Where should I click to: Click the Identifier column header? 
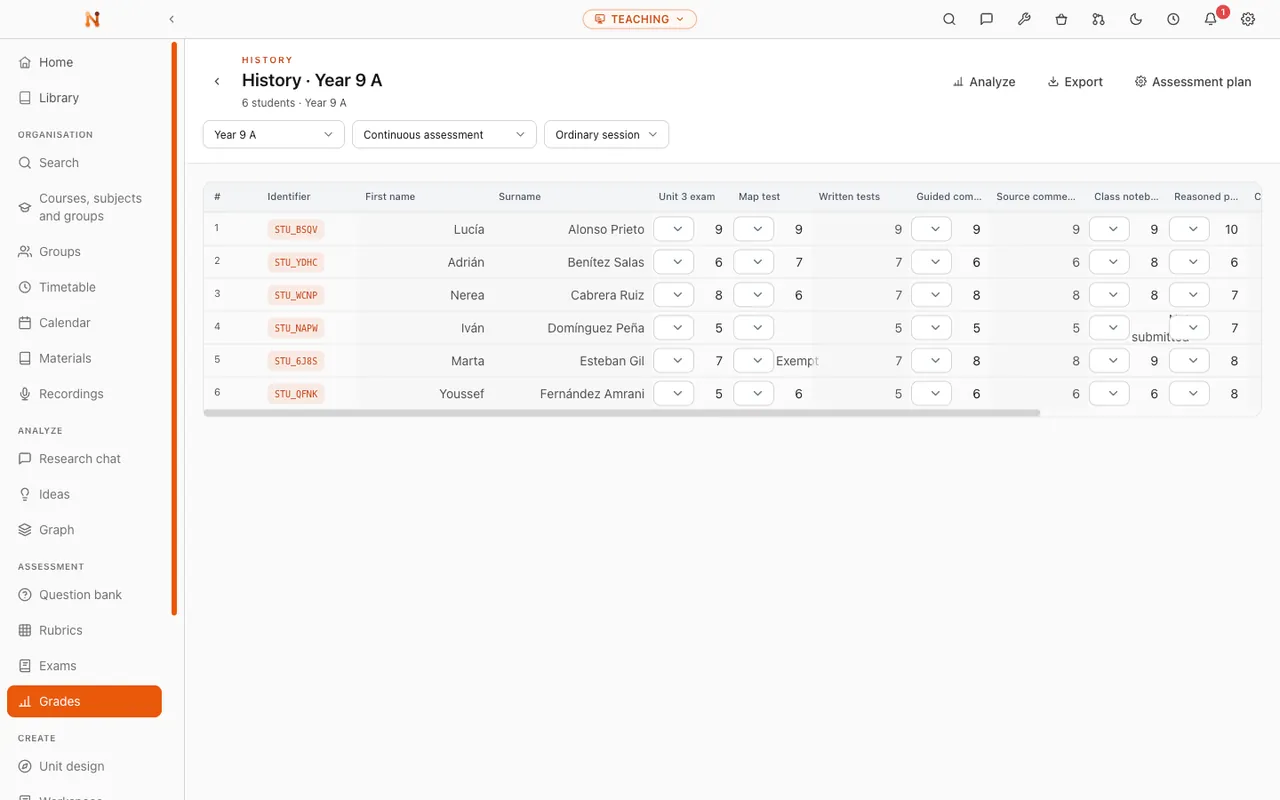point(289,197)
